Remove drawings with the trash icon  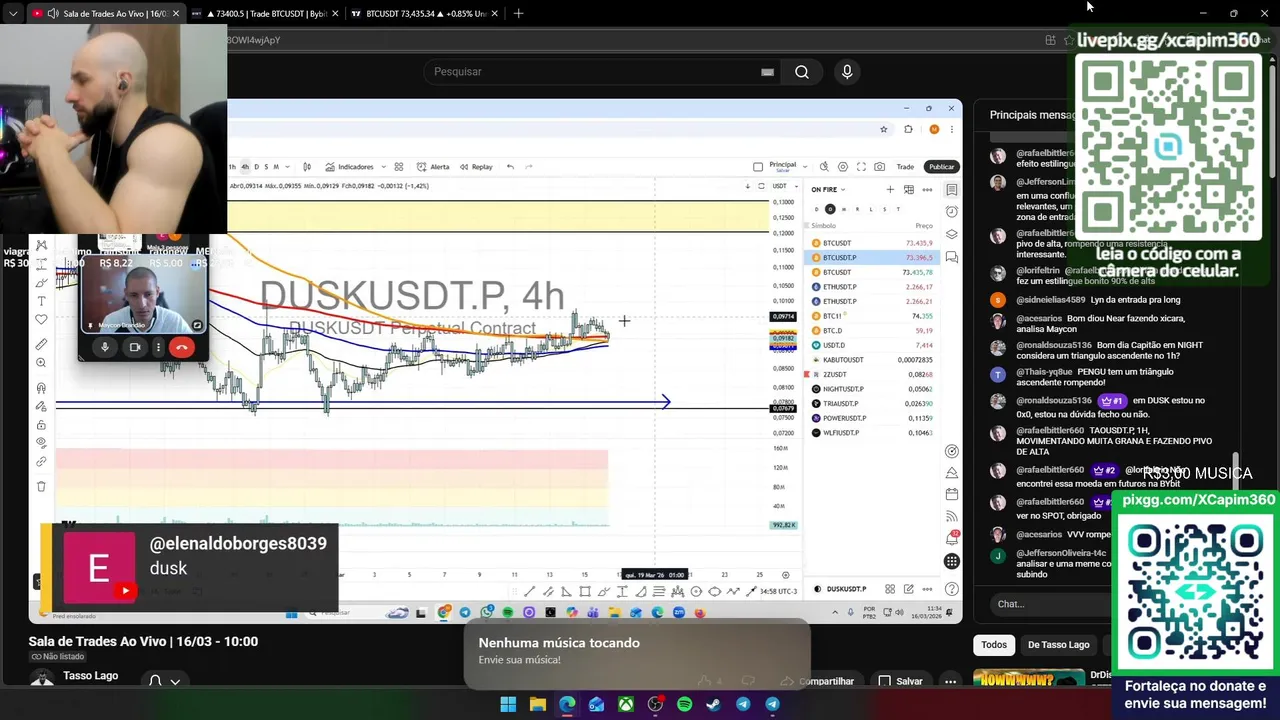click(41, 486)
